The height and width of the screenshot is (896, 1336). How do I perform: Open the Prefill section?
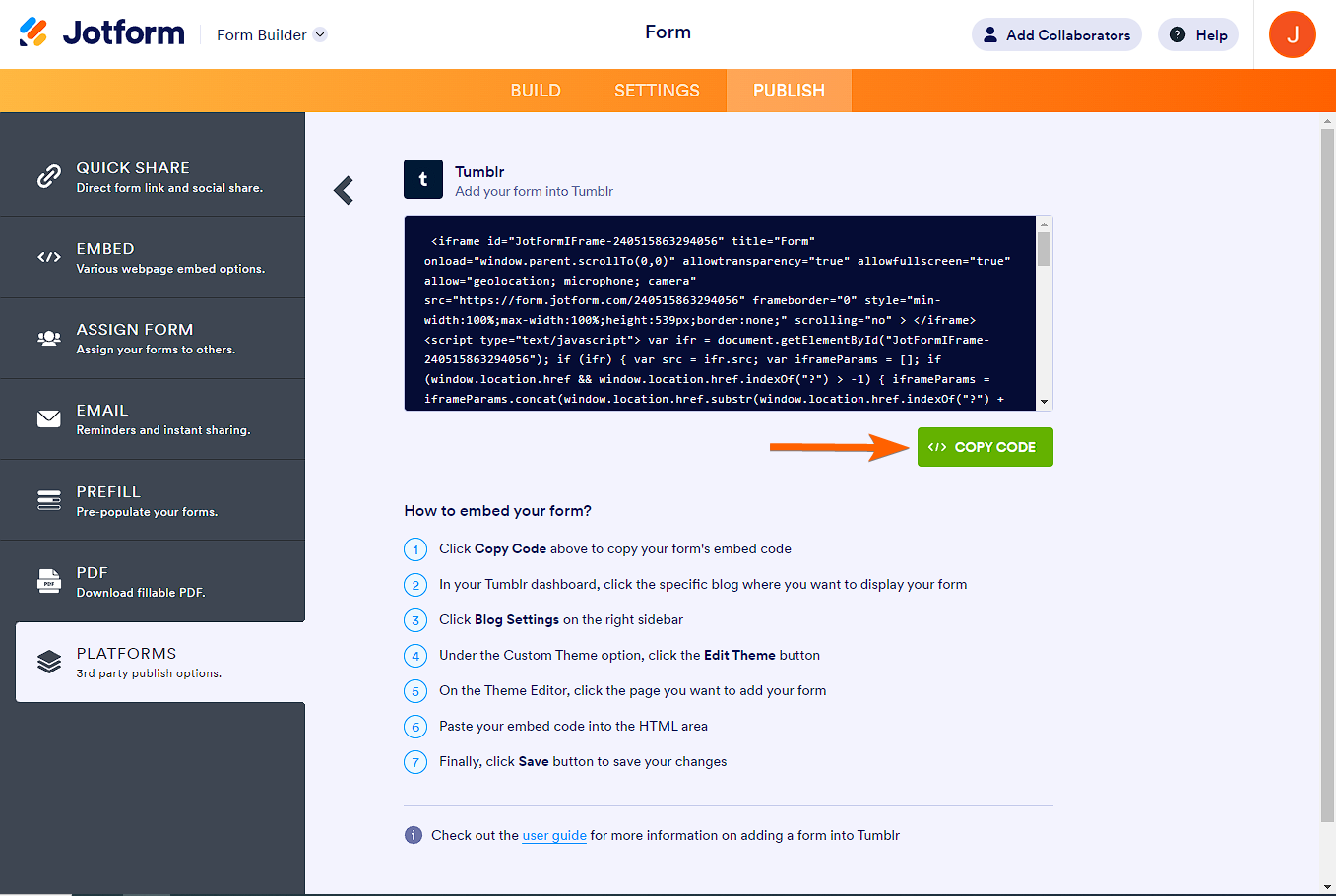pos(153,500)
